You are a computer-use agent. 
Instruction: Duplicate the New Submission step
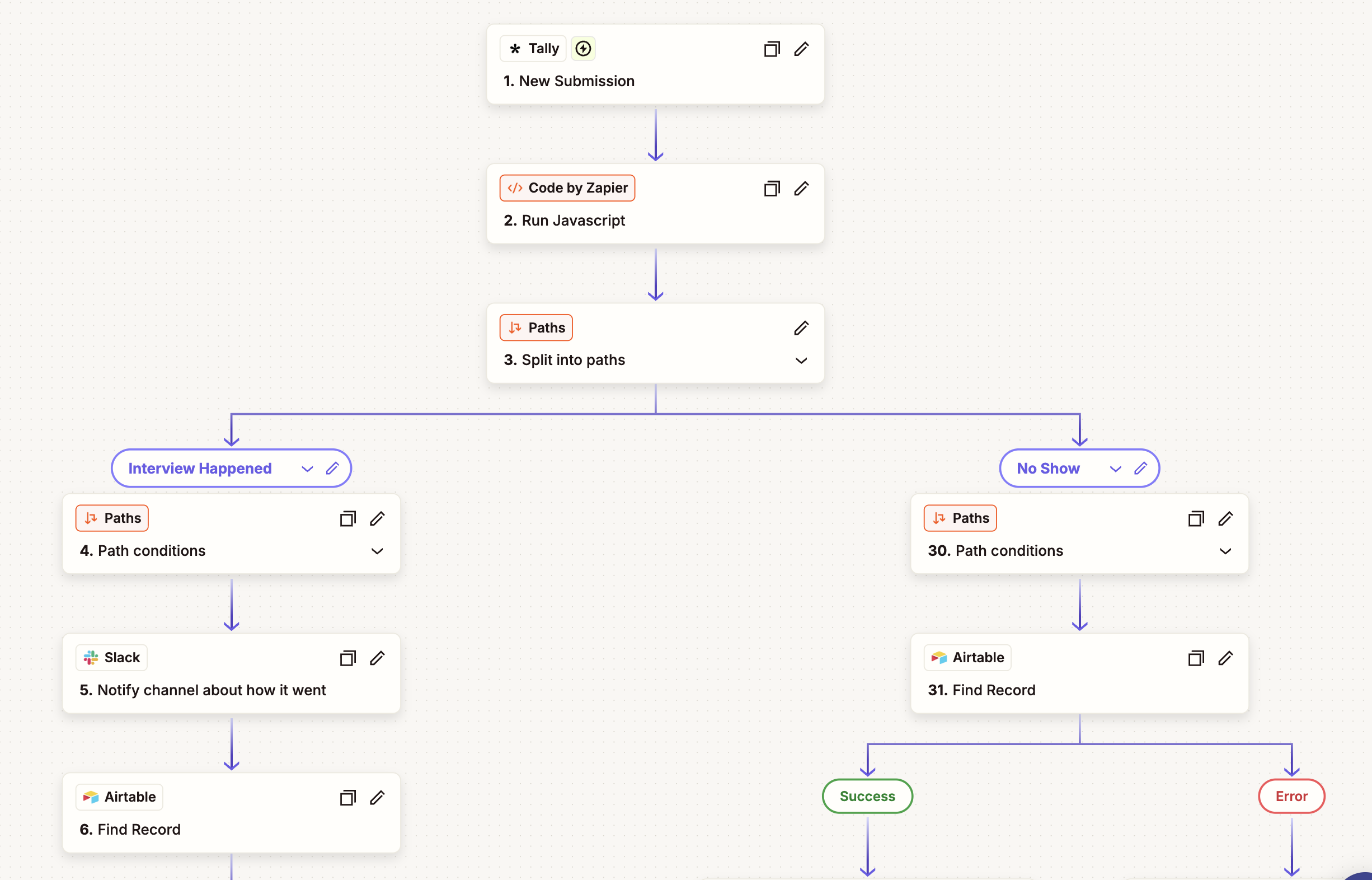[772, 49]
